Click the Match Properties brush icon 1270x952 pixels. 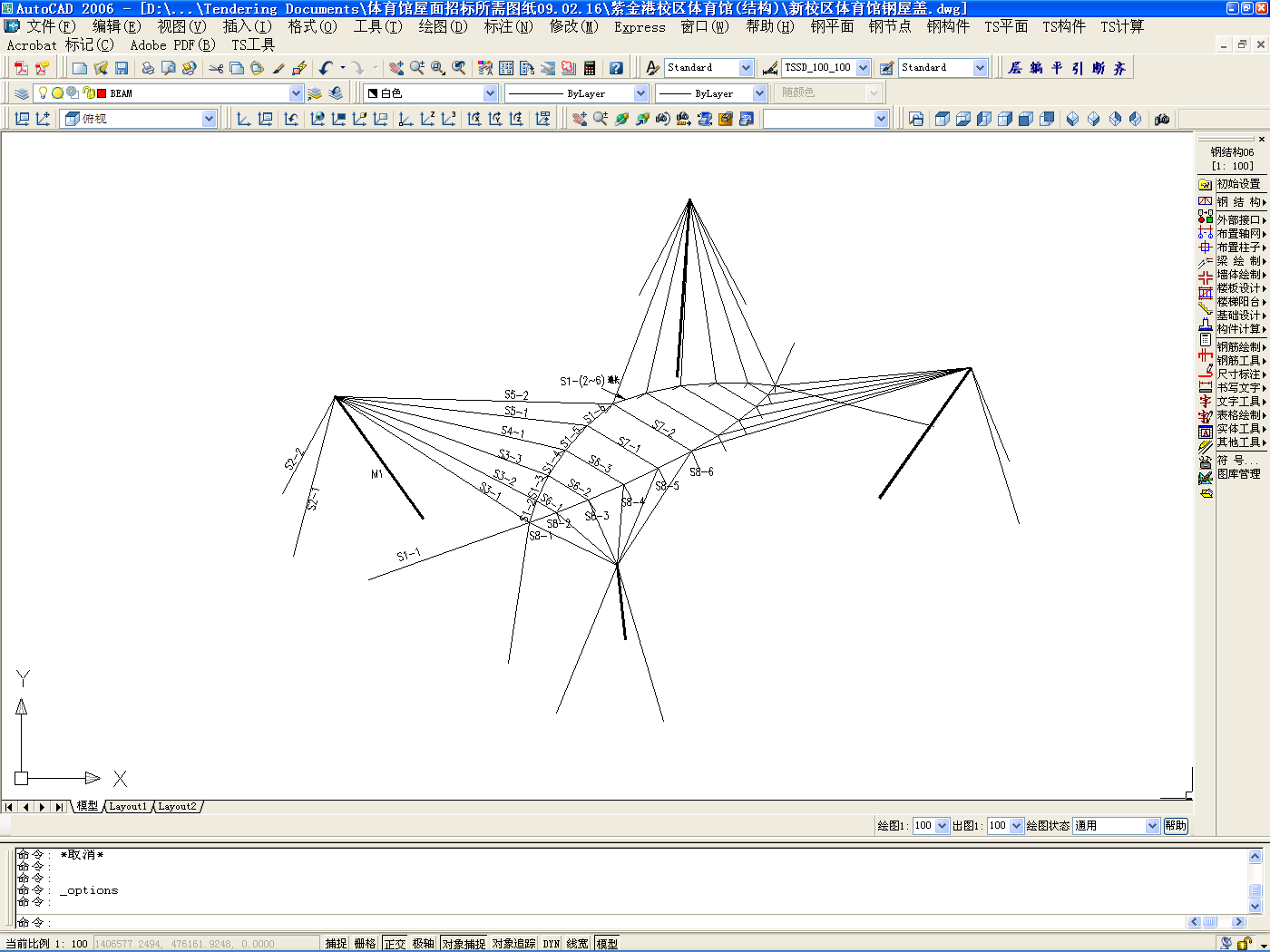[278, 68]
